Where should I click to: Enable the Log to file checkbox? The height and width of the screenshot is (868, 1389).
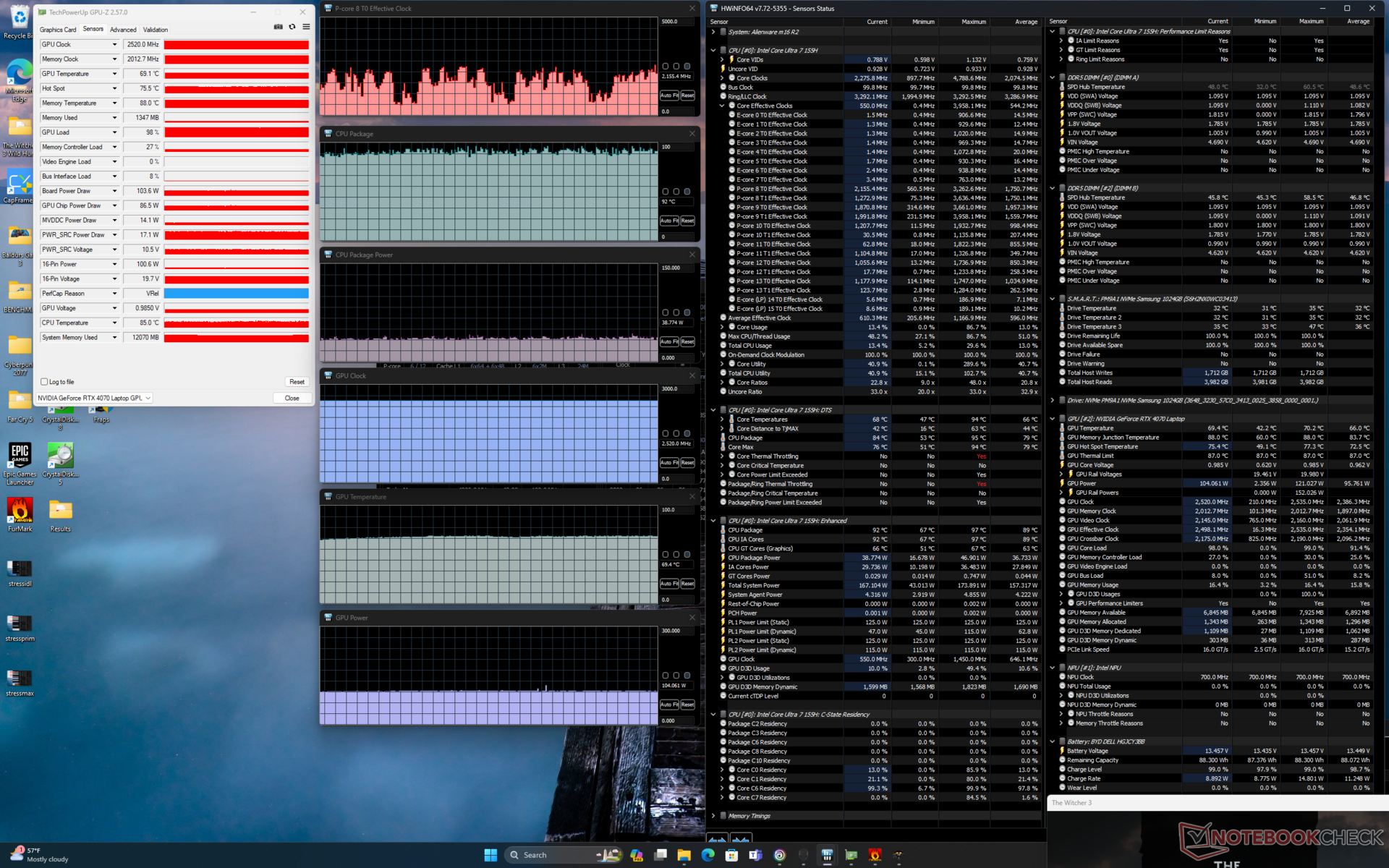[x=45, y=382]
